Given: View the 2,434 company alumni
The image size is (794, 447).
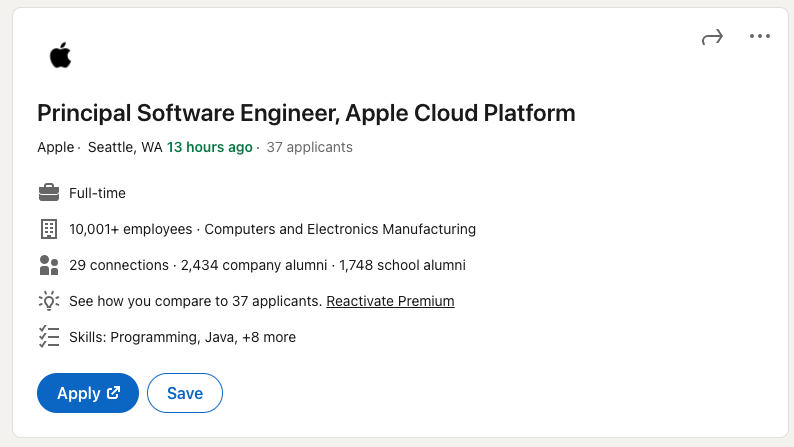Looking at the screenshot, I should coord(254,265).
